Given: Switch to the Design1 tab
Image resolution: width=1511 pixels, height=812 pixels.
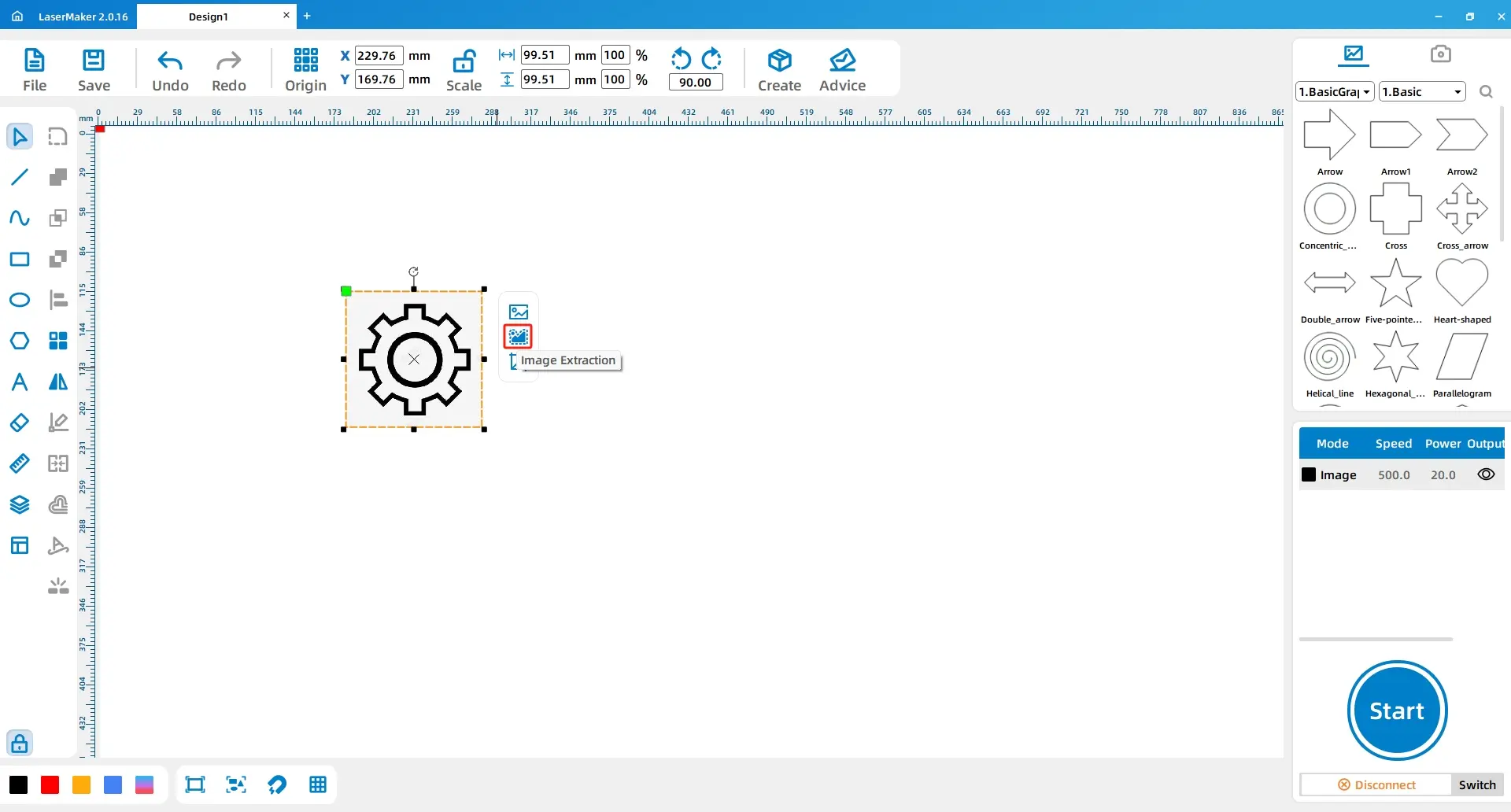Looking at the screenshot, I should [208, 17].
